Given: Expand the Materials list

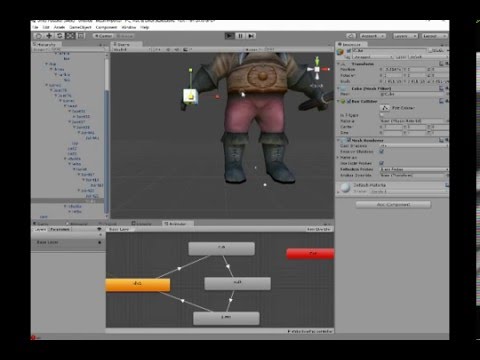Looking at the screenshot, I should point(338,157).
